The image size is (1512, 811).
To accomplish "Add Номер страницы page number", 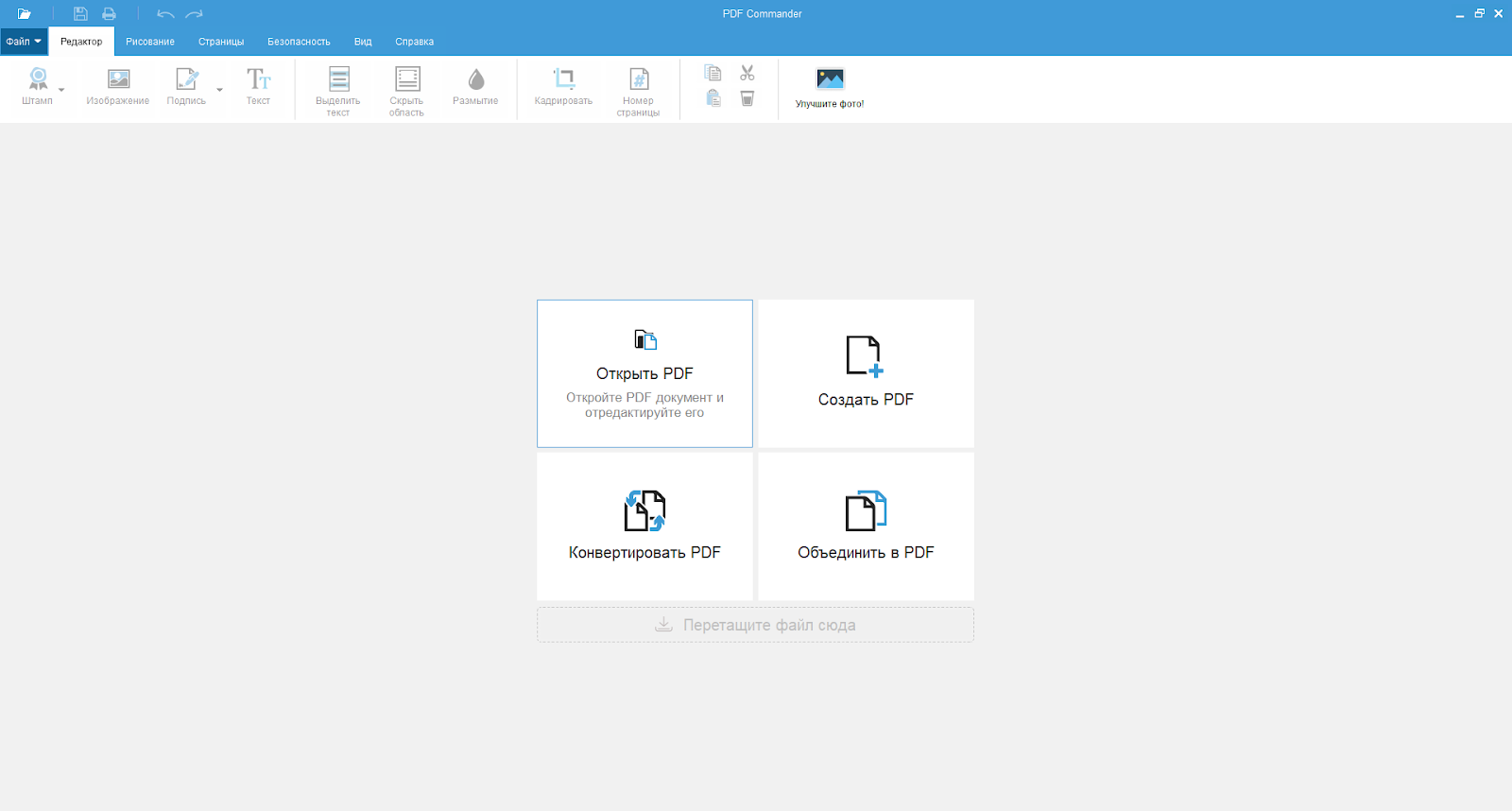I will tap(639, 92).
